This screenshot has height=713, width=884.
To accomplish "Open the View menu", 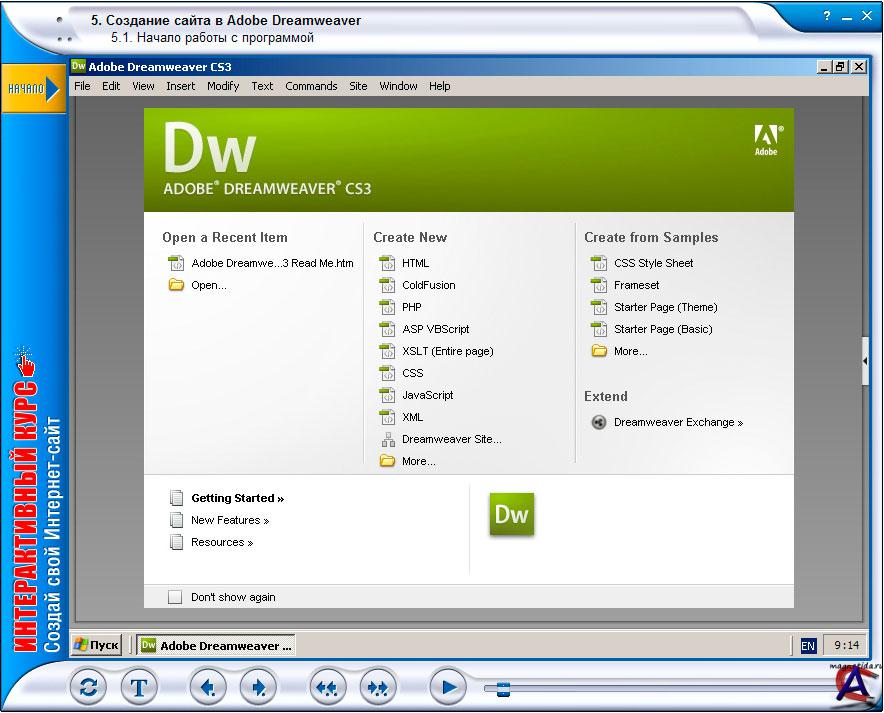I will (143, 86).
